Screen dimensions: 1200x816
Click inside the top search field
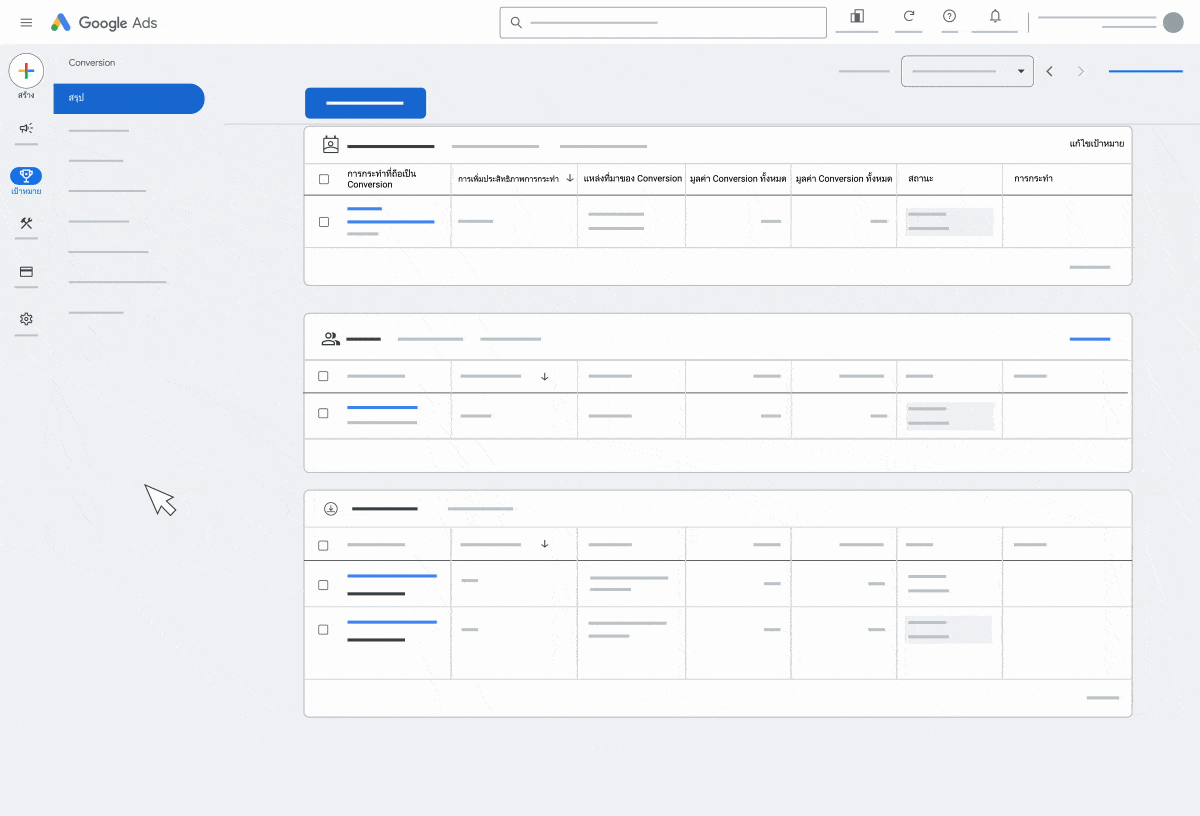tap(663, 22)
